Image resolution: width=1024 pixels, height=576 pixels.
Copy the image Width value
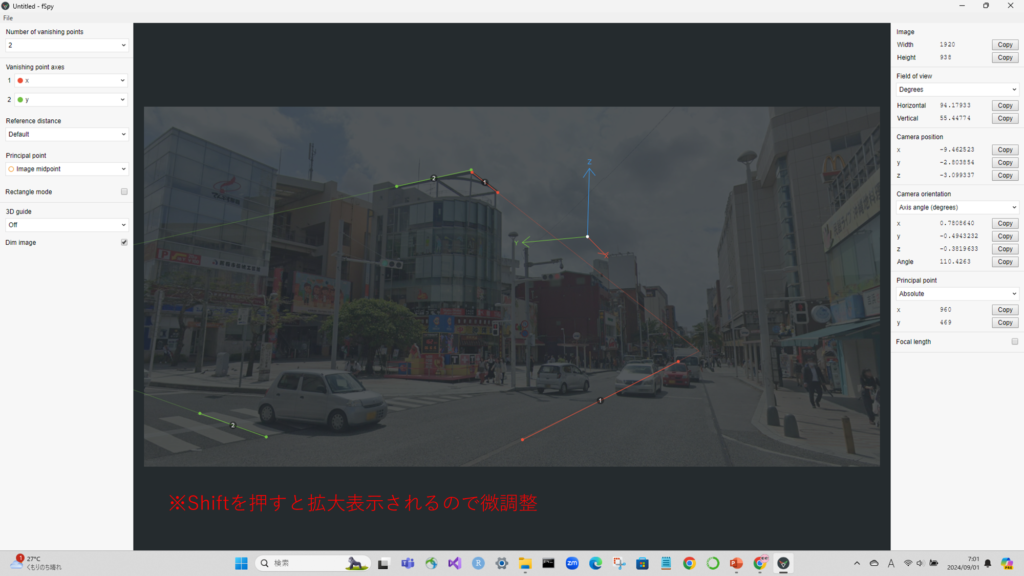(1004, 45)
